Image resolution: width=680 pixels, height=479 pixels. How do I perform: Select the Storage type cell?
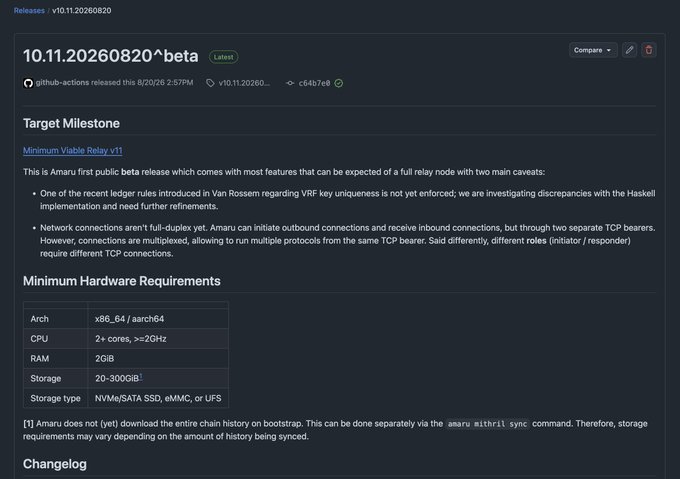point(56,398)
